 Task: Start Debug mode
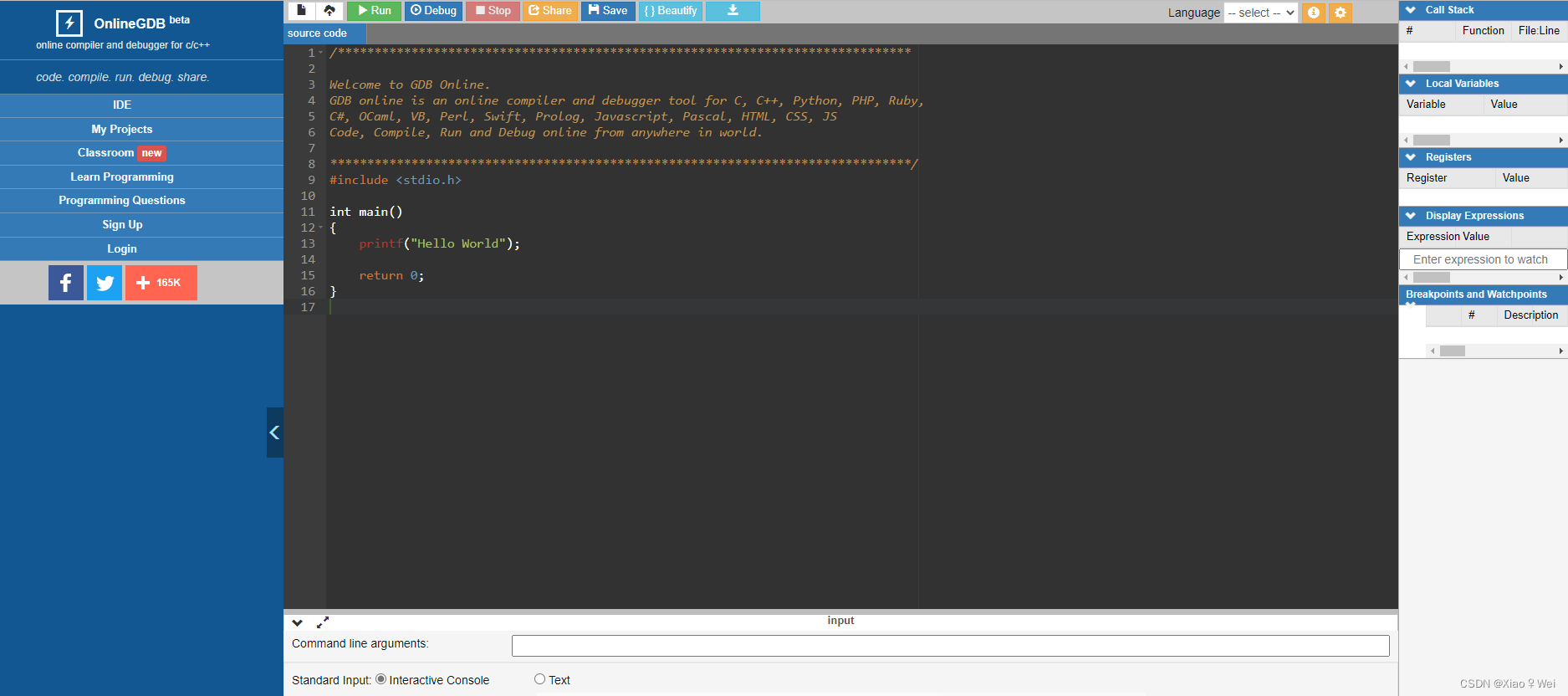(x=433, y=11)
